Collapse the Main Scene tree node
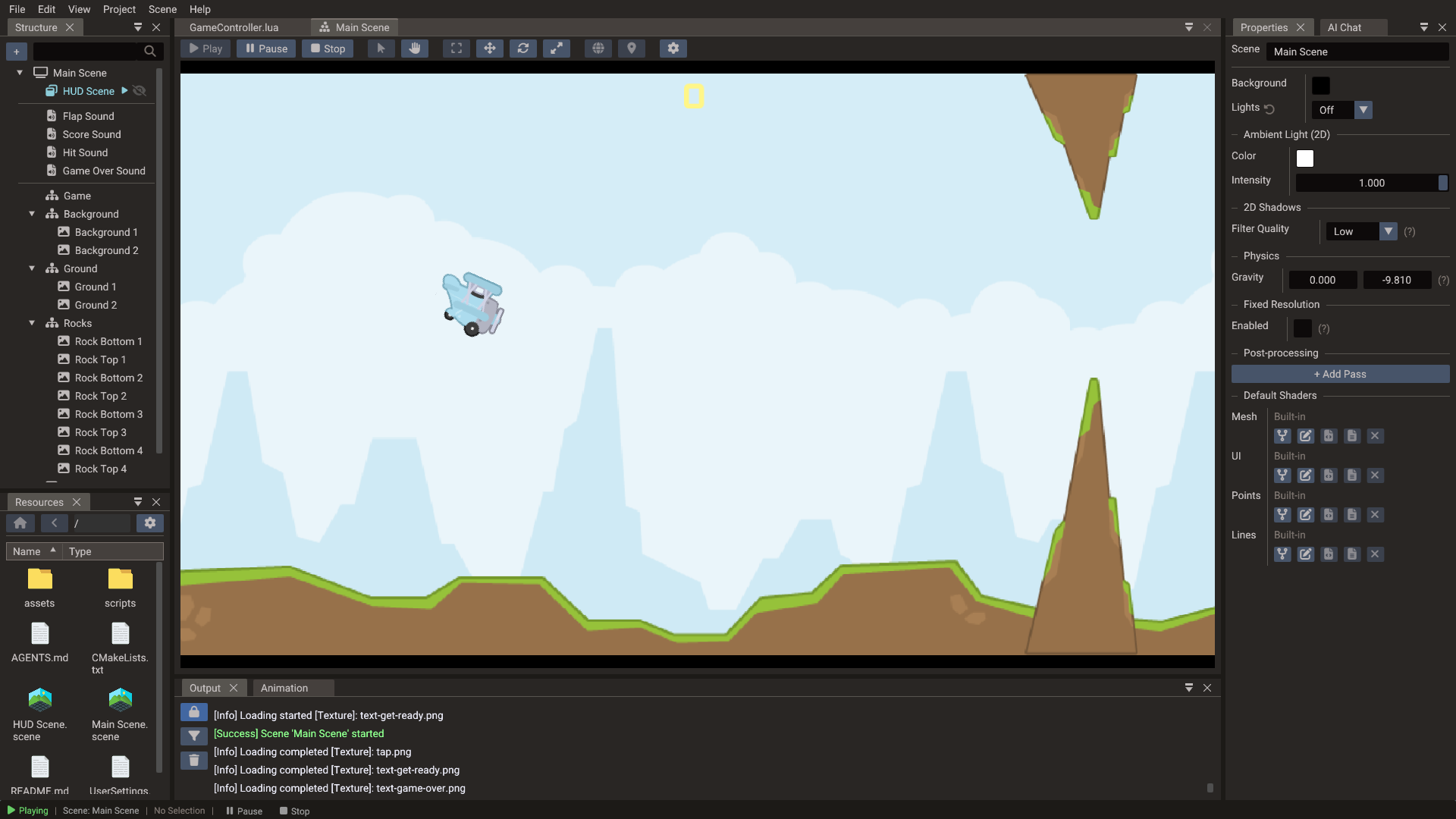This screenshot has height=819, width=1456. click(x=20, y=73)
